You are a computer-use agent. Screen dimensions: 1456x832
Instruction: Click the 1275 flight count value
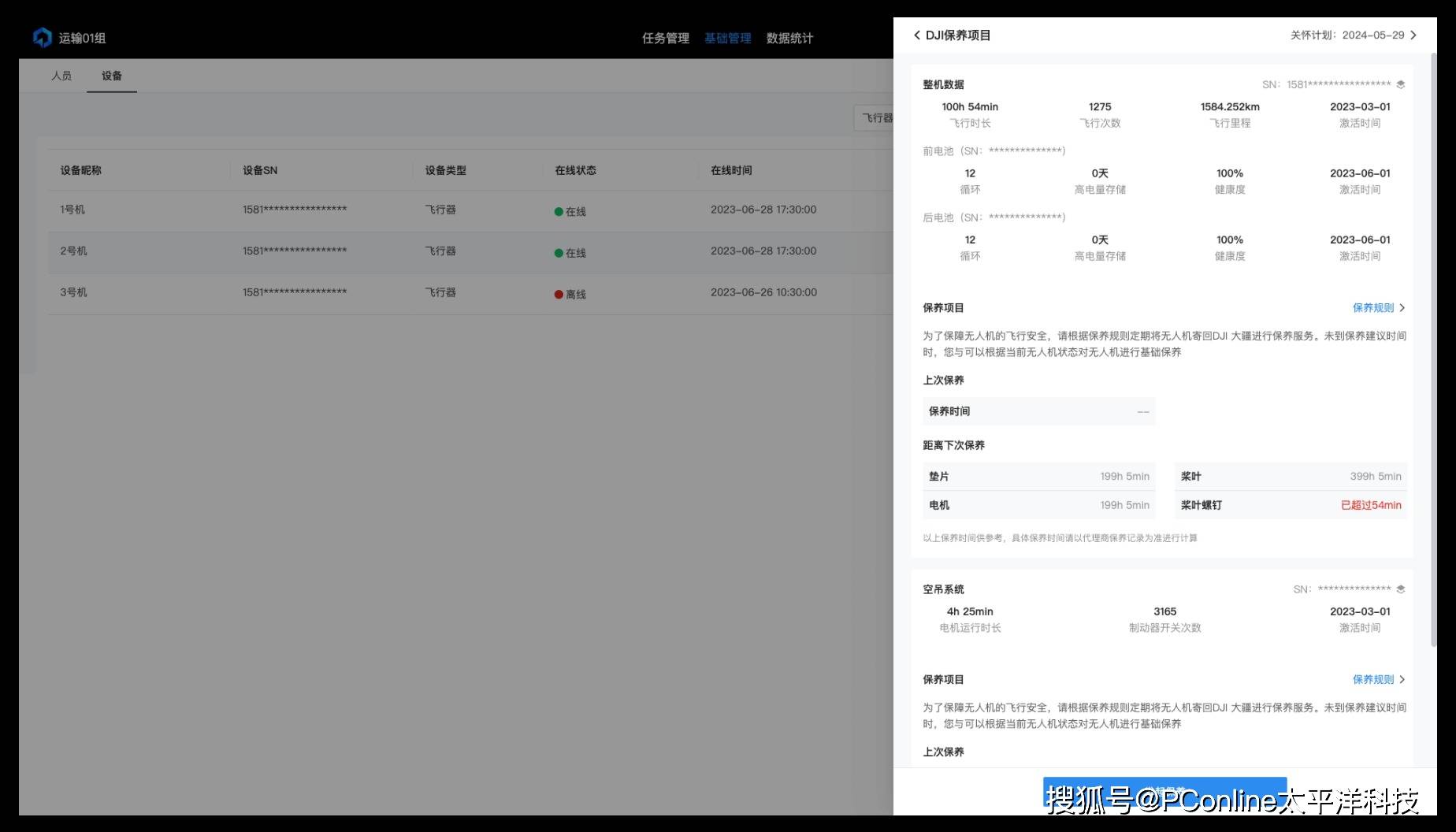click(x=1100, y=107)
